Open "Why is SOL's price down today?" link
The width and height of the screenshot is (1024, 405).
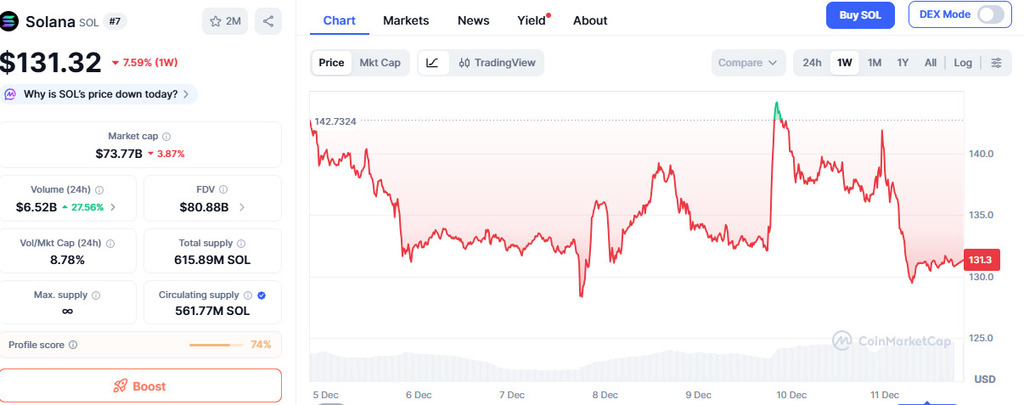click(100, 94)
